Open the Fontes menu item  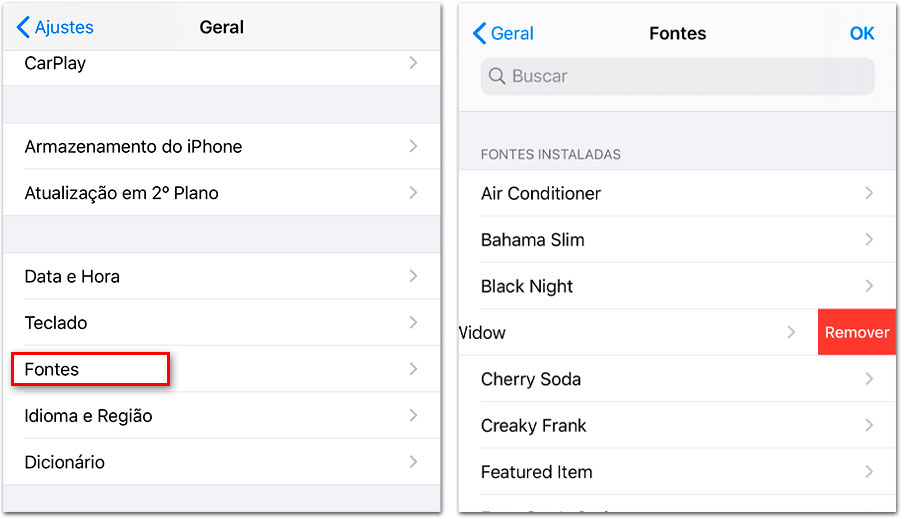pos(221,369)
